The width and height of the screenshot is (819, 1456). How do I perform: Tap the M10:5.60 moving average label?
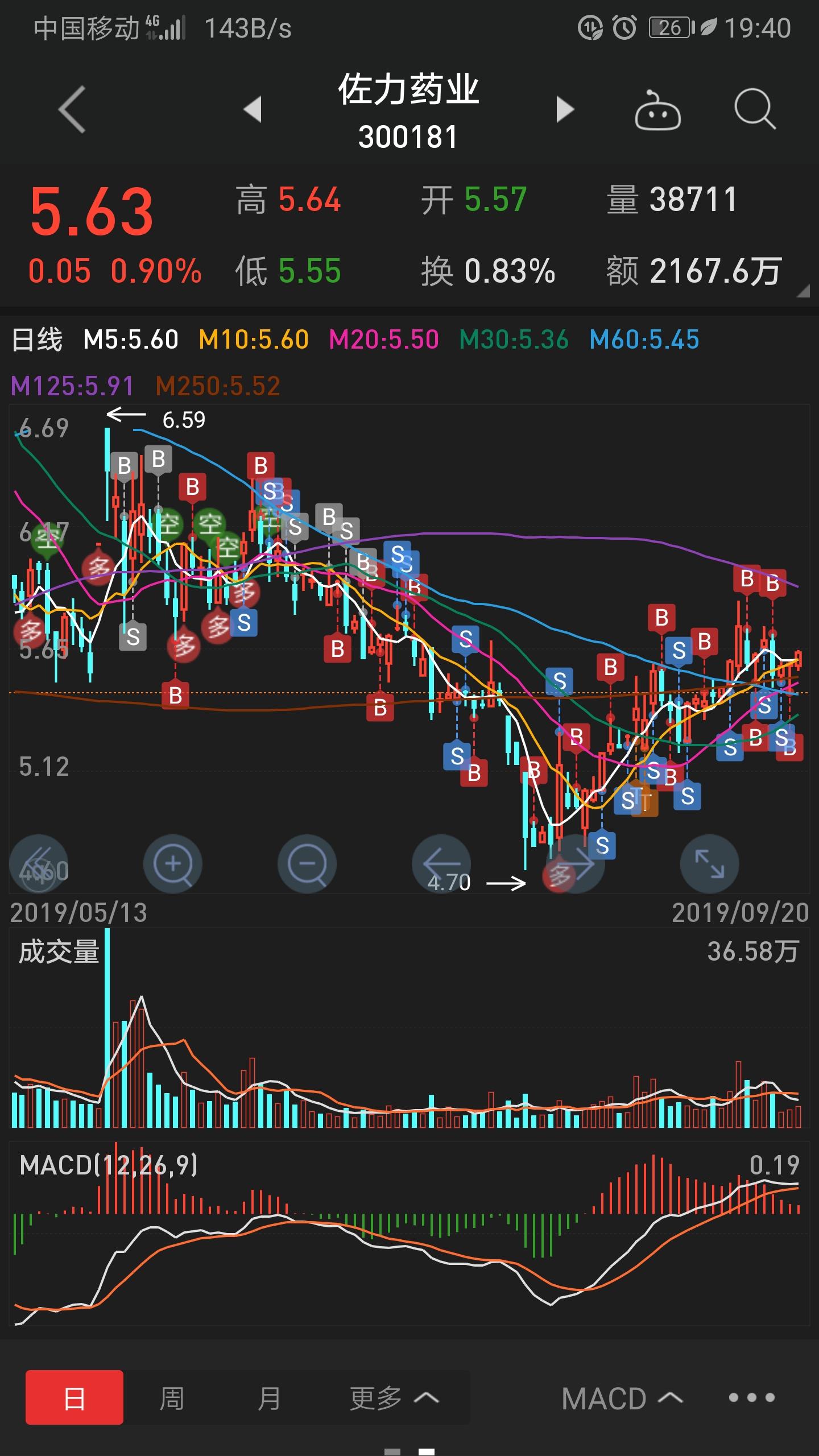coord(254,340)
